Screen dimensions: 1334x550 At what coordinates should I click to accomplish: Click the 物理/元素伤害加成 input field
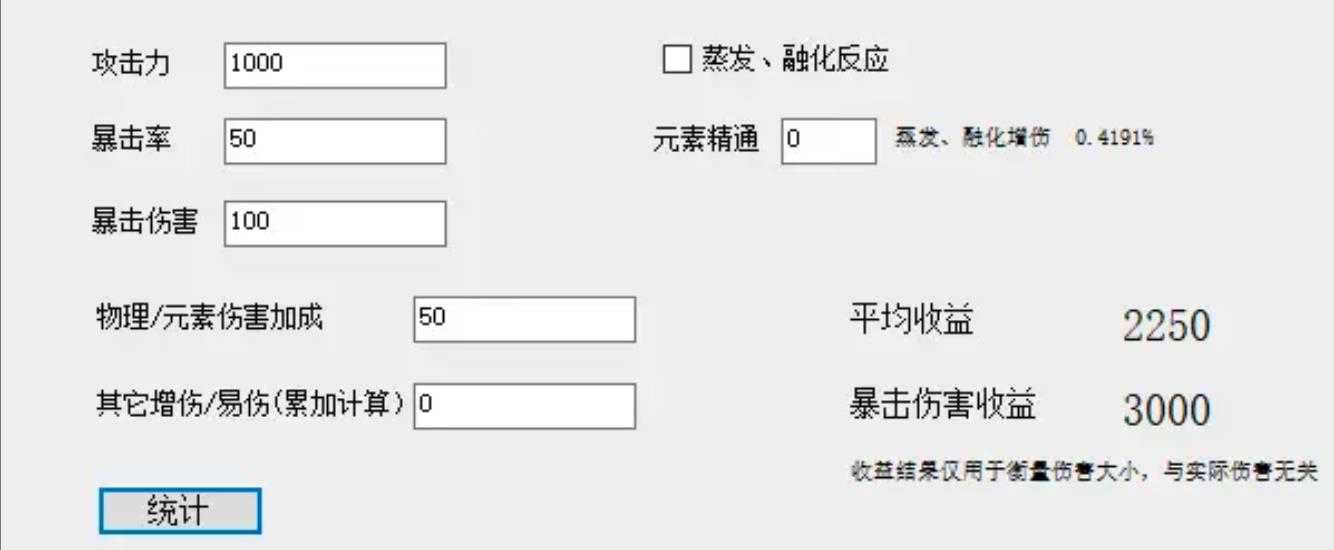point(524,319)
